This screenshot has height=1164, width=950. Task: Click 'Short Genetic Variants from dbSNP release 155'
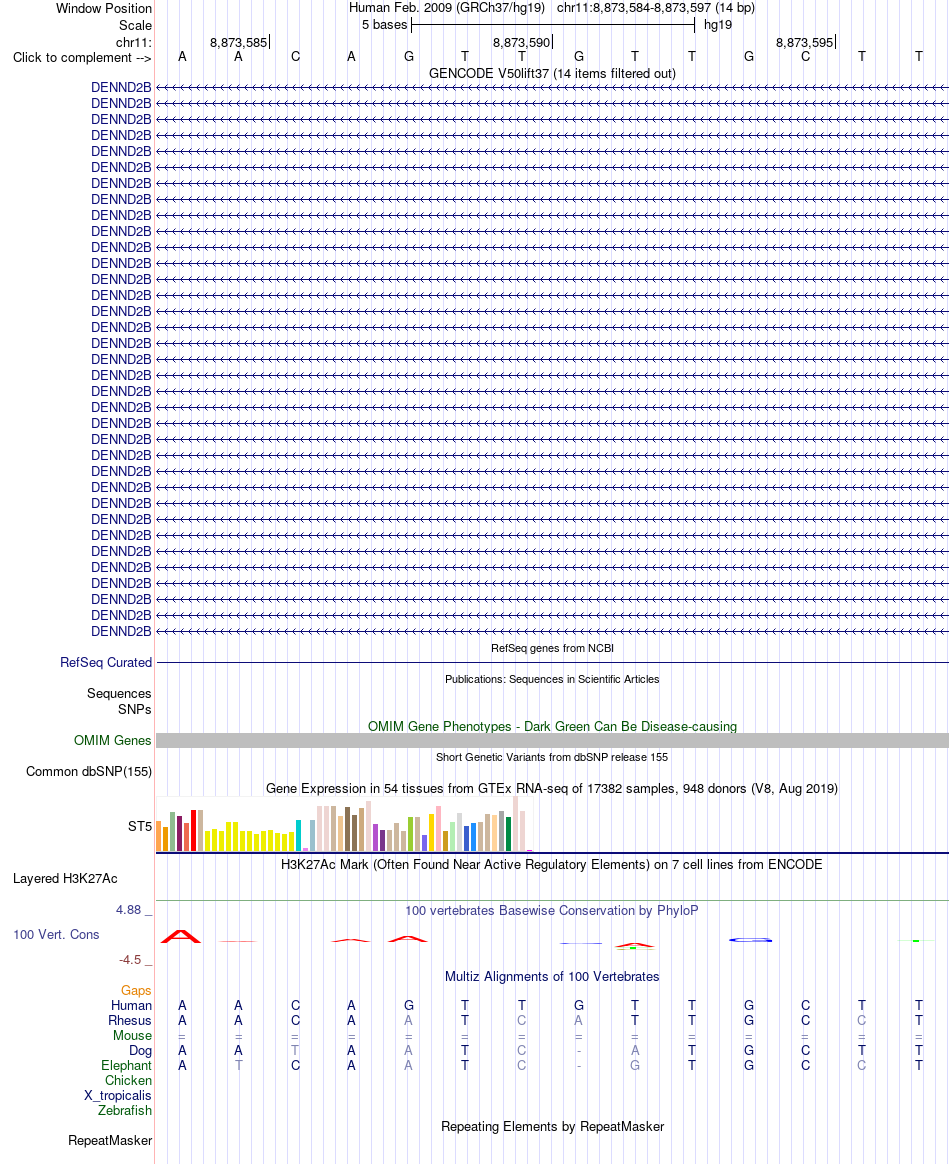coord(552,757)
